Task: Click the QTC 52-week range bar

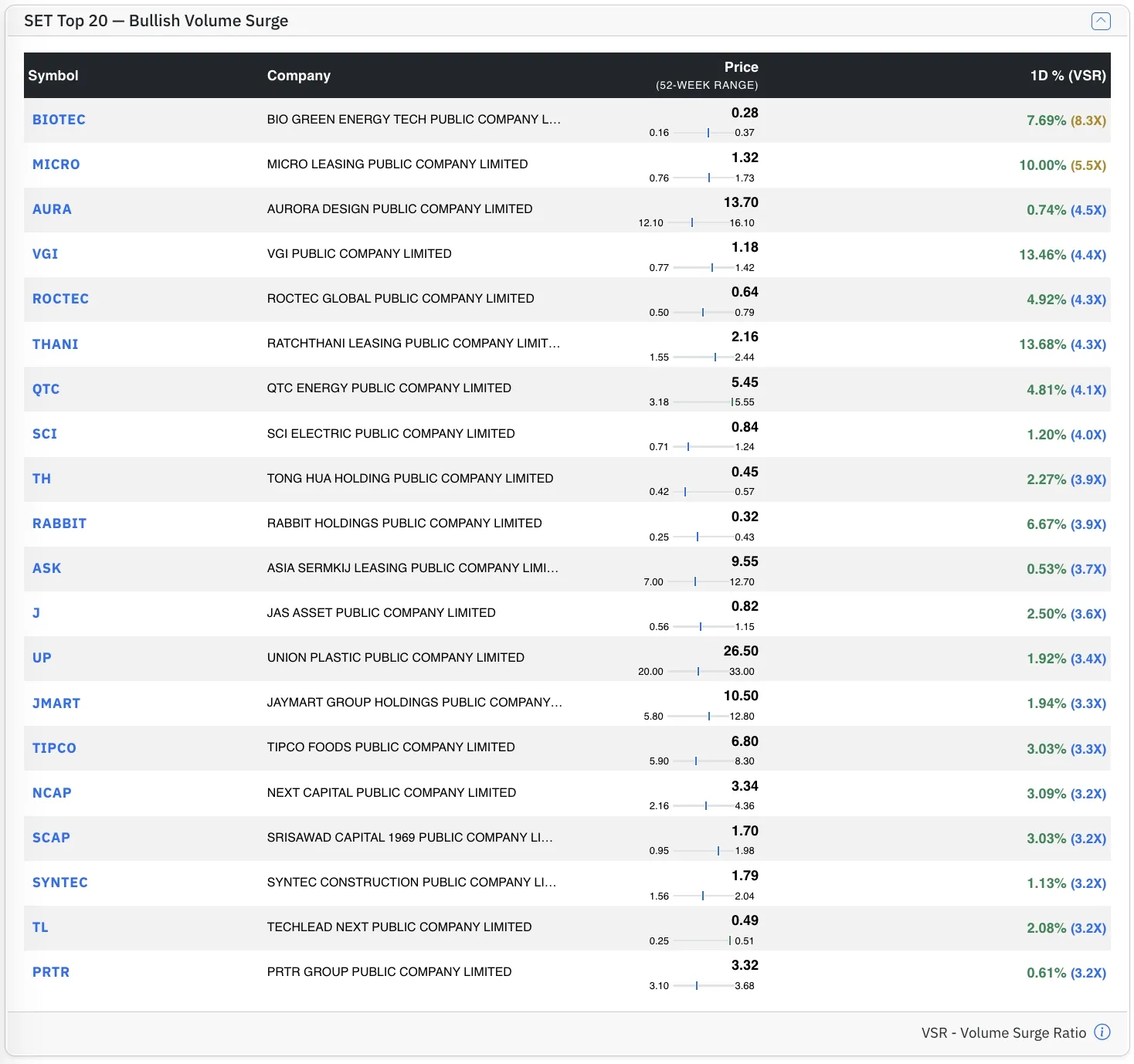Action: tap(702, 402)
